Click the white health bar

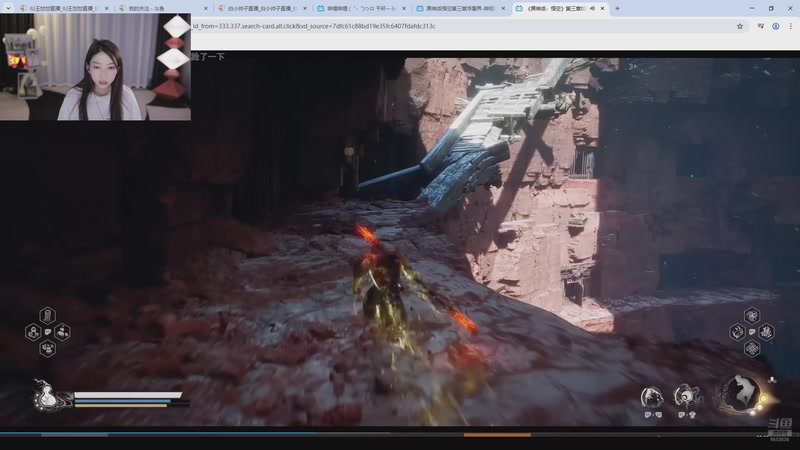click(128, 395)
